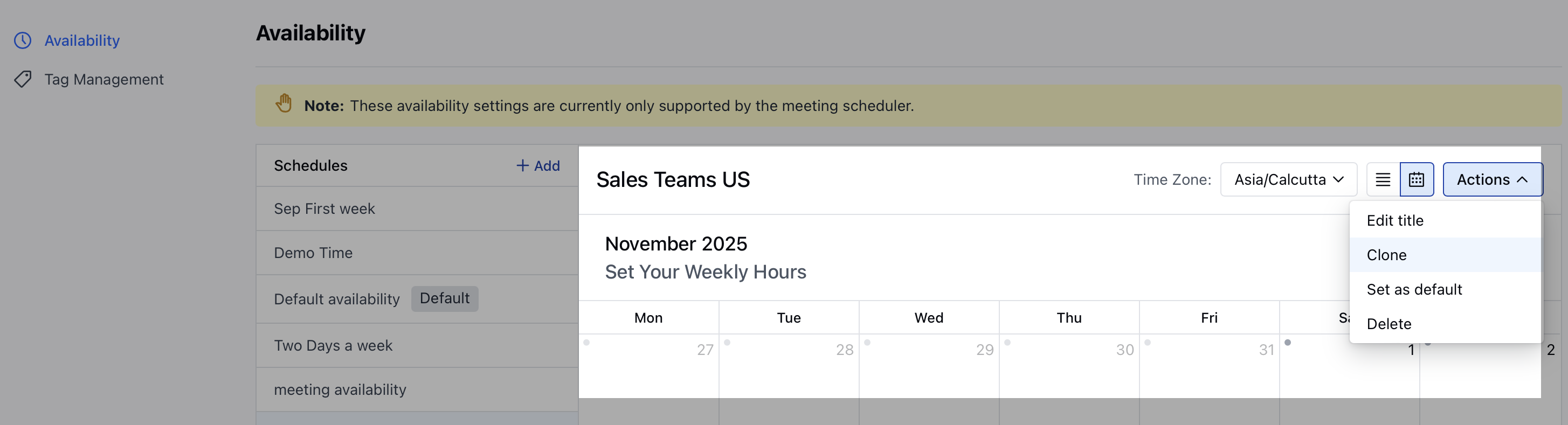This screenshot has height=425, width=1568.
Task: Open the Tag Management page link
Action: click(x=103, y=80)
